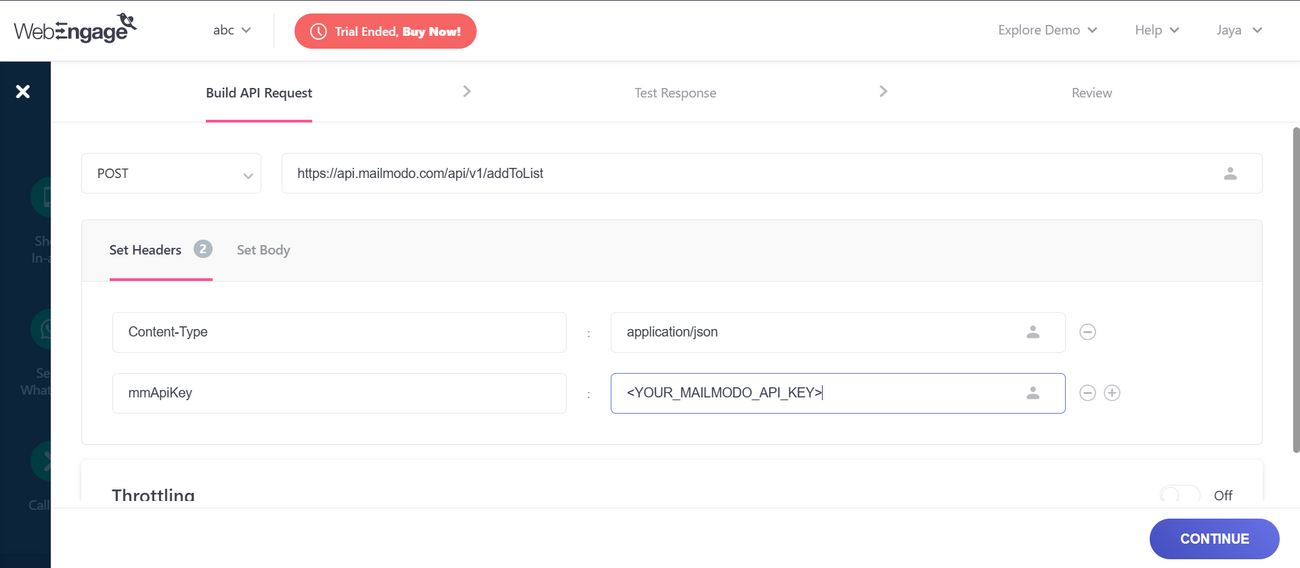
Task: Toggle the Throttling switch on
Action: click(x=1180, y=495)
